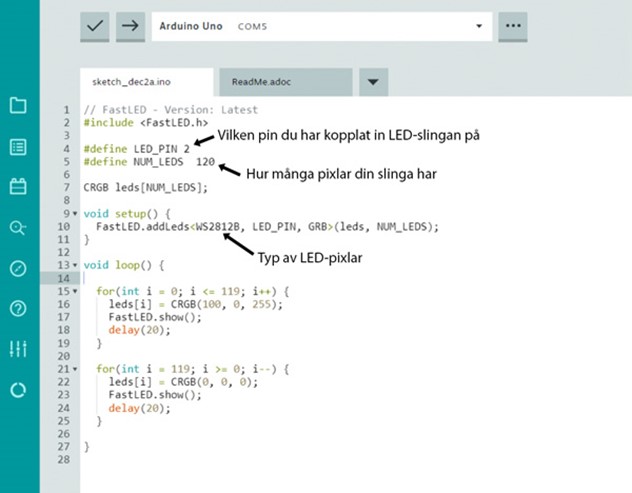Click the delay(20); line at row 18
This screenshot has width=632, height=493.
139,330
